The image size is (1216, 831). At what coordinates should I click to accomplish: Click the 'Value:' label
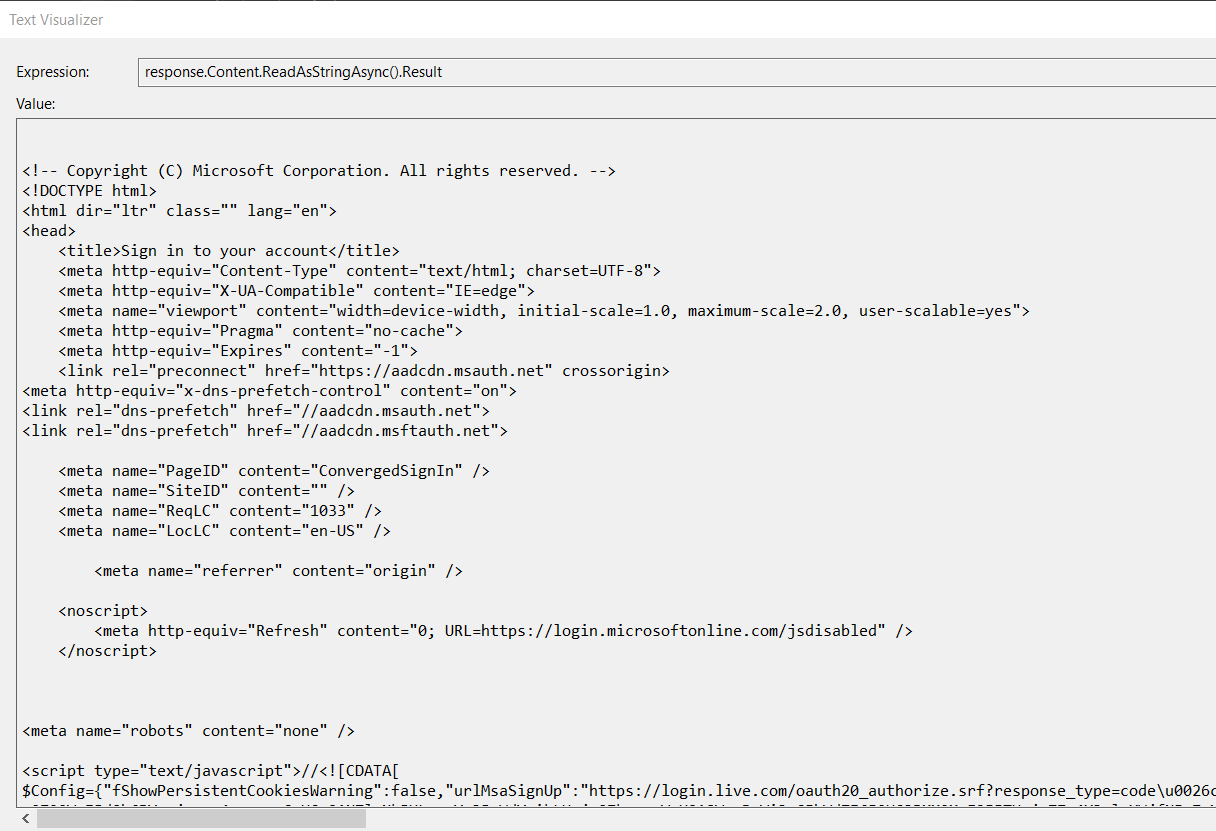[36, 103]
